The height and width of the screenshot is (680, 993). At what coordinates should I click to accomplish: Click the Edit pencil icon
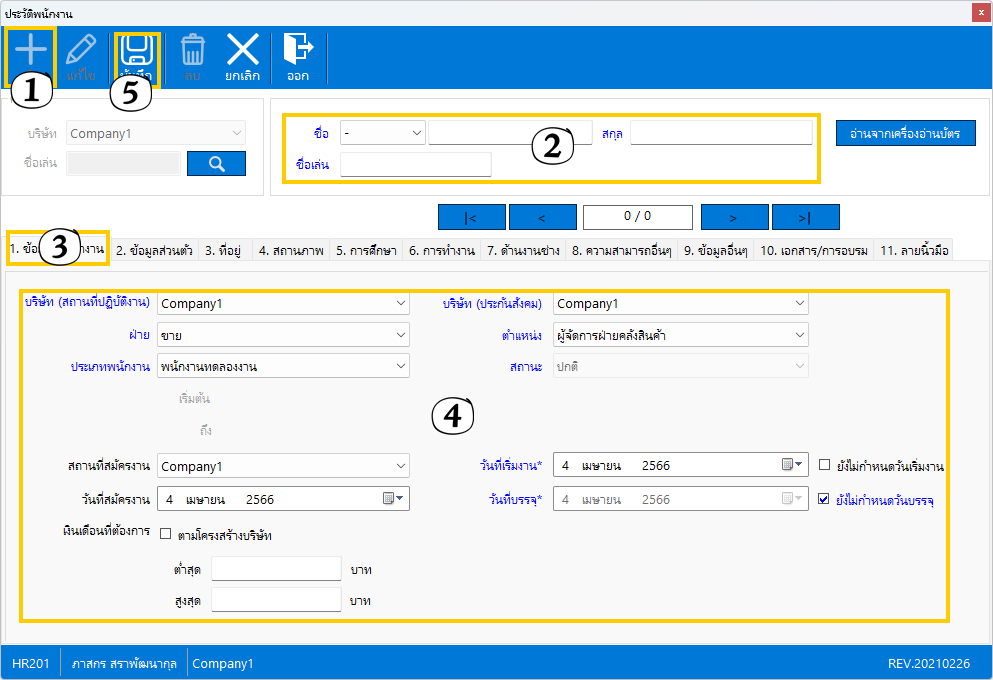pyautogui.click(x=80, y=50)
